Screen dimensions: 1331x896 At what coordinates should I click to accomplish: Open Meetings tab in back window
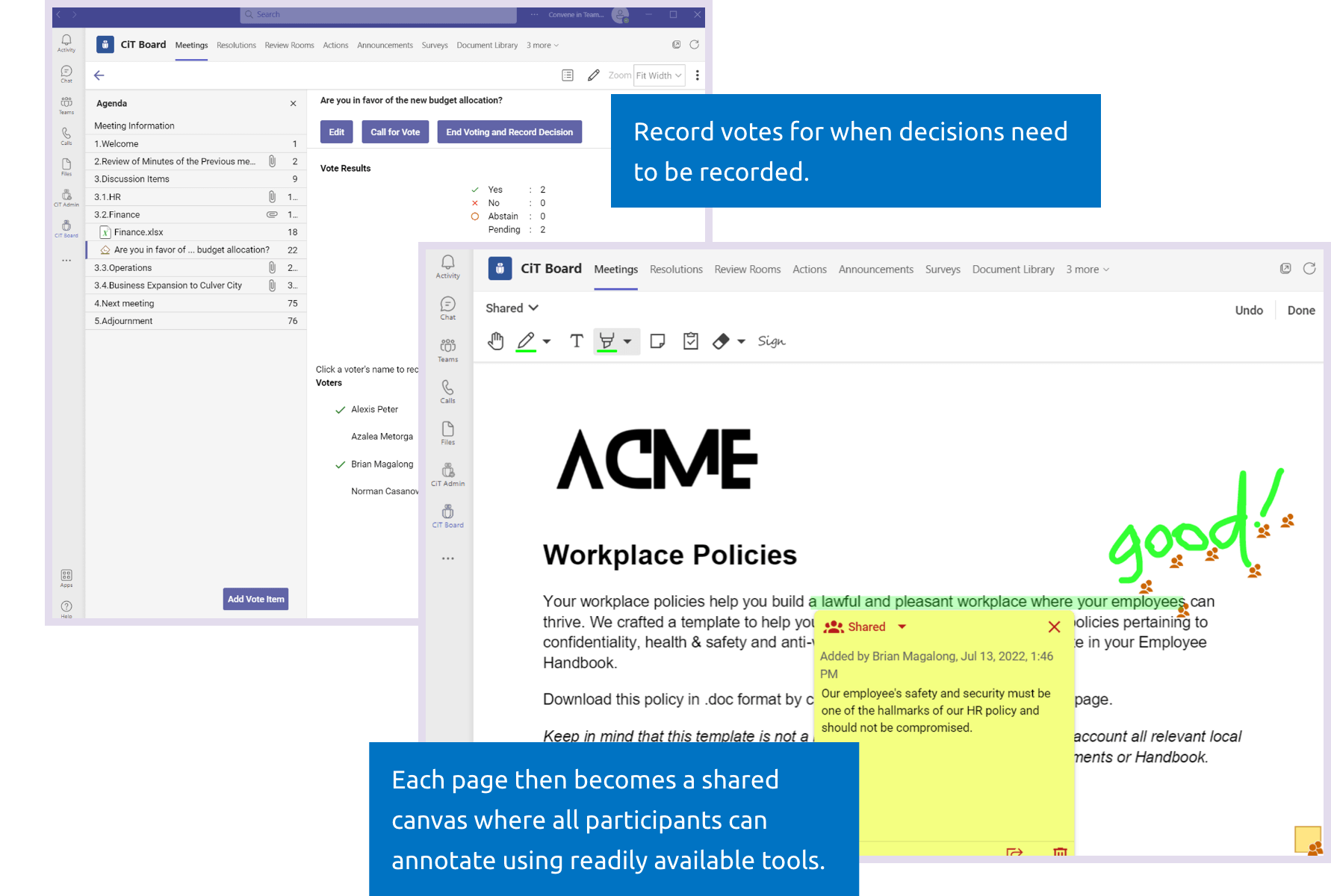[x=191, y=46]
